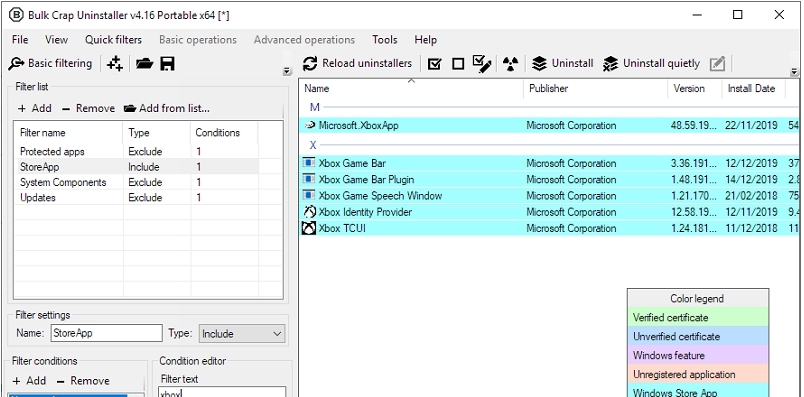Image resolution: width=804 pixels, height=397 pixels.
Task: Click the Bulk Crap Uninstaller title bar logo
Action: click(16, 15)
